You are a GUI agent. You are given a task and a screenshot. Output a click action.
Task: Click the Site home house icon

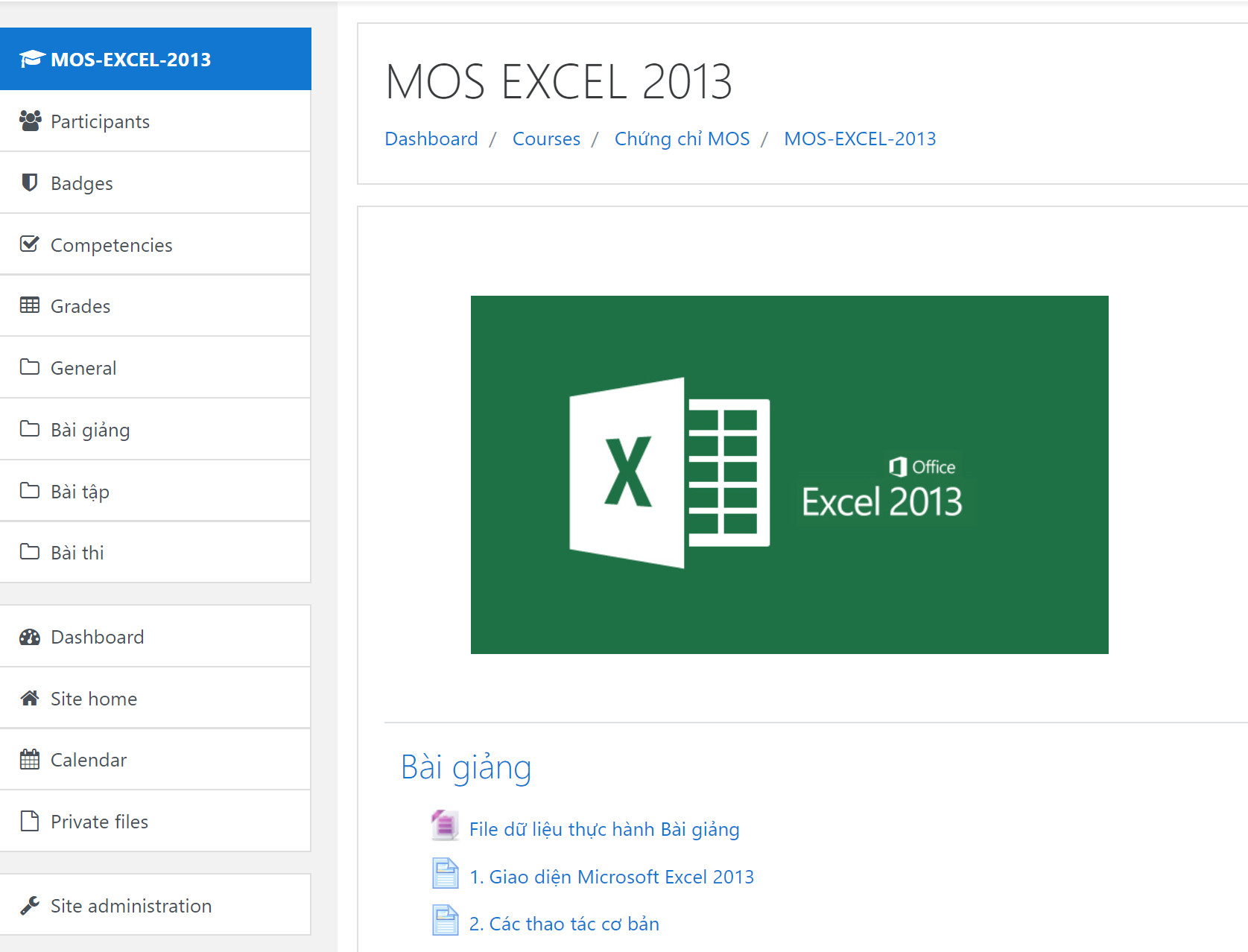click(x=30, y=698)
